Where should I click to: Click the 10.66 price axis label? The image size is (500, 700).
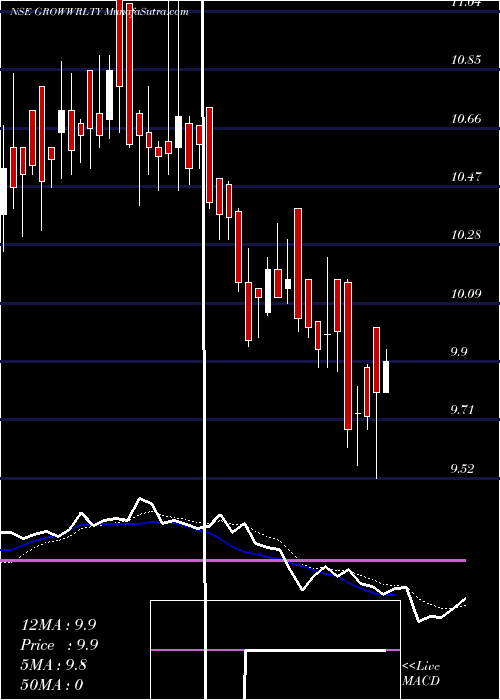point(466,119)
